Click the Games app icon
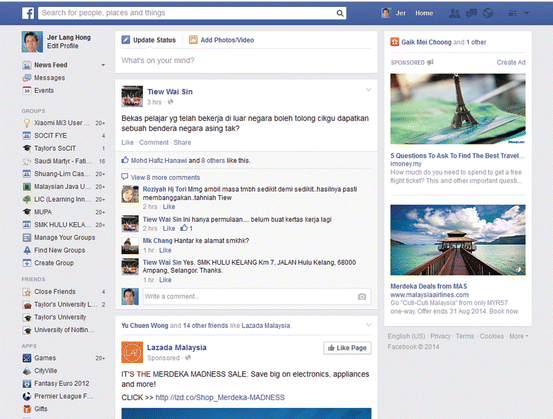553x419 pixels. tap(27, 358)
